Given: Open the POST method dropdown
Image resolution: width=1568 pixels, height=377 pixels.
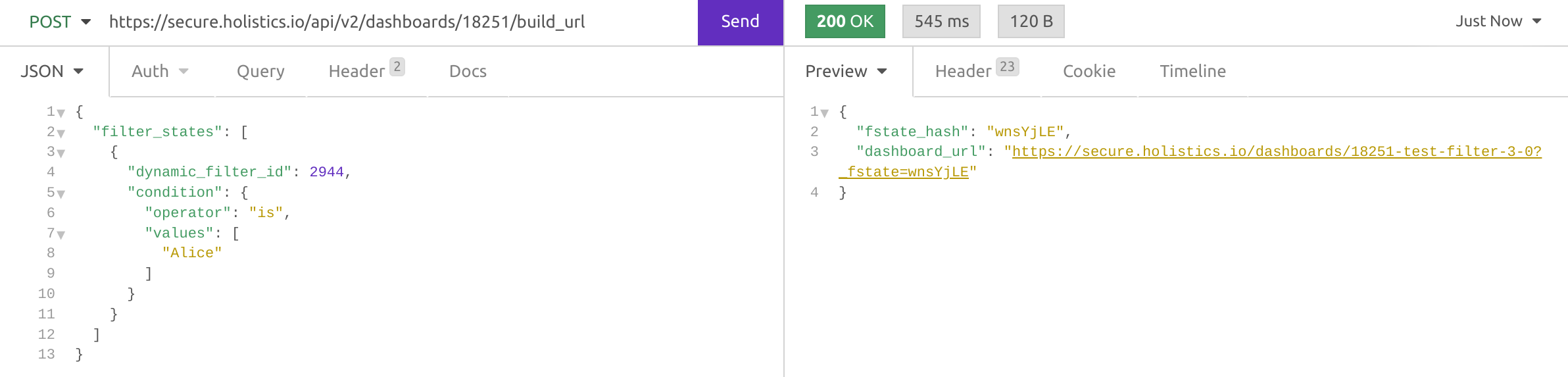Looking at the screenshot, I should coord(60,22).
